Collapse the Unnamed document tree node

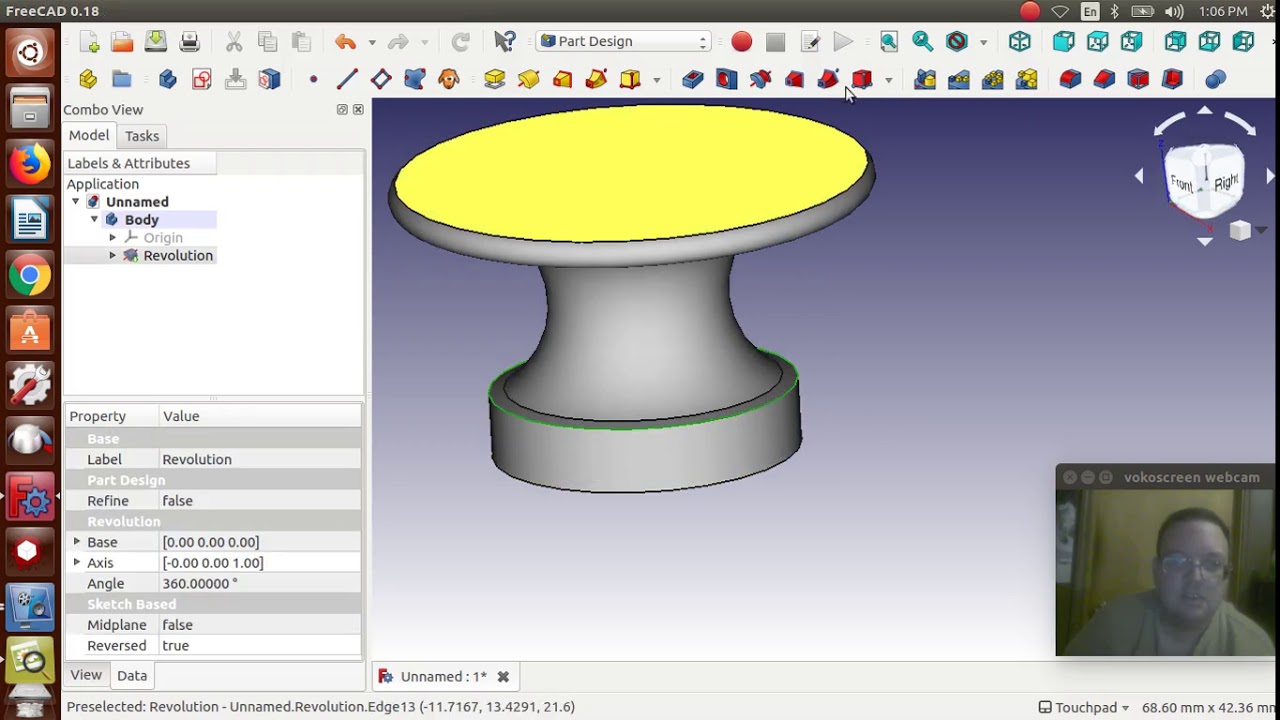click(76, 202)
